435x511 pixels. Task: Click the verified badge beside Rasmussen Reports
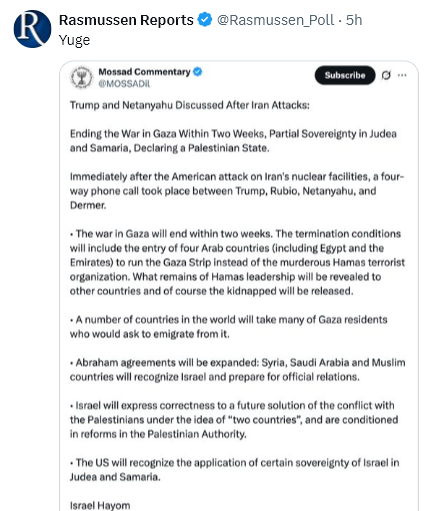[x=205, y=20]
